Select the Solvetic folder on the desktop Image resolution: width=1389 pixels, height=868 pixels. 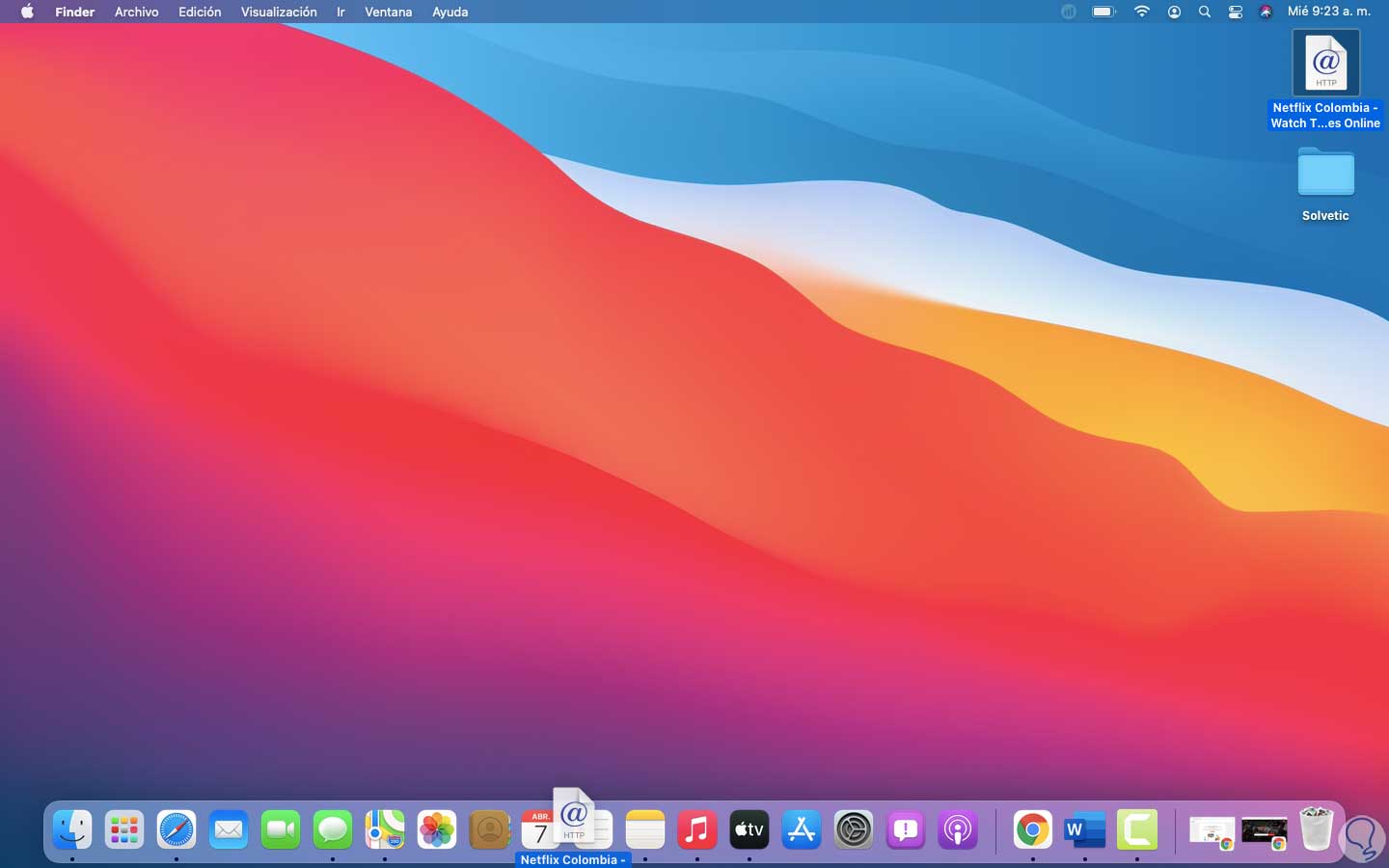[x=1325, y=176]
